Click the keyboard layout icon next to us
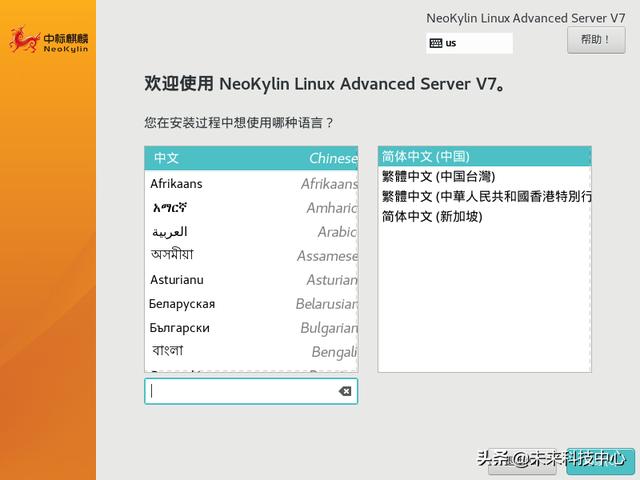The width and height of the screenshot is (640, 480). (x=436, y=43)
